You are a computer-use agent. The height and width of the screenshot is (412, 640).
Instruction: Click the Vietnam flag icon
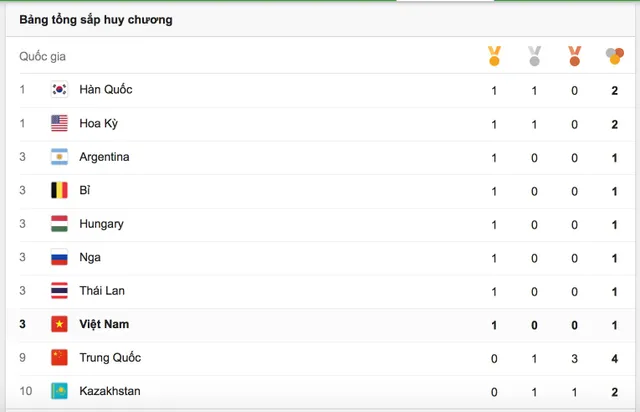point(59,324)
